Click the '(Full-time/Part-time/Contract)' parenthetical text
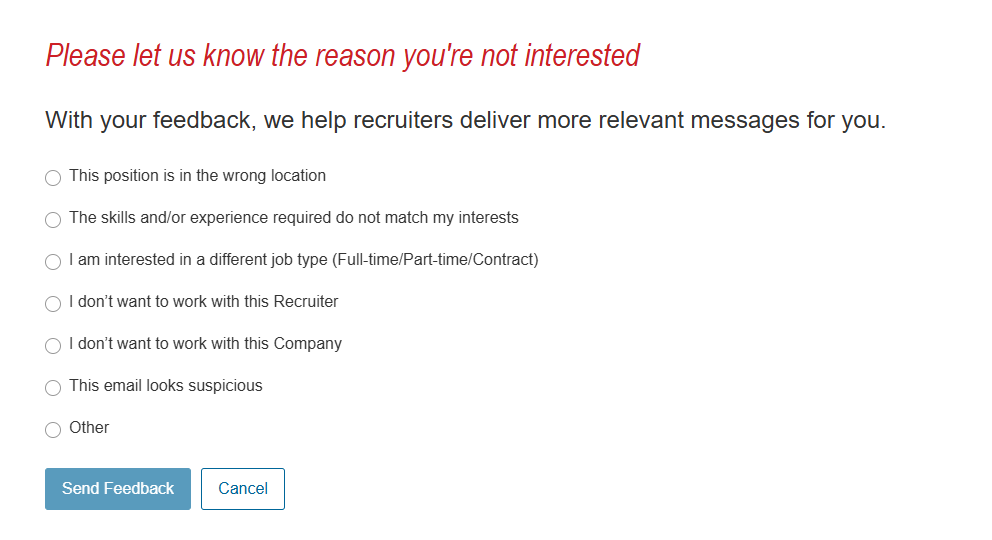 tap(435, 260)
